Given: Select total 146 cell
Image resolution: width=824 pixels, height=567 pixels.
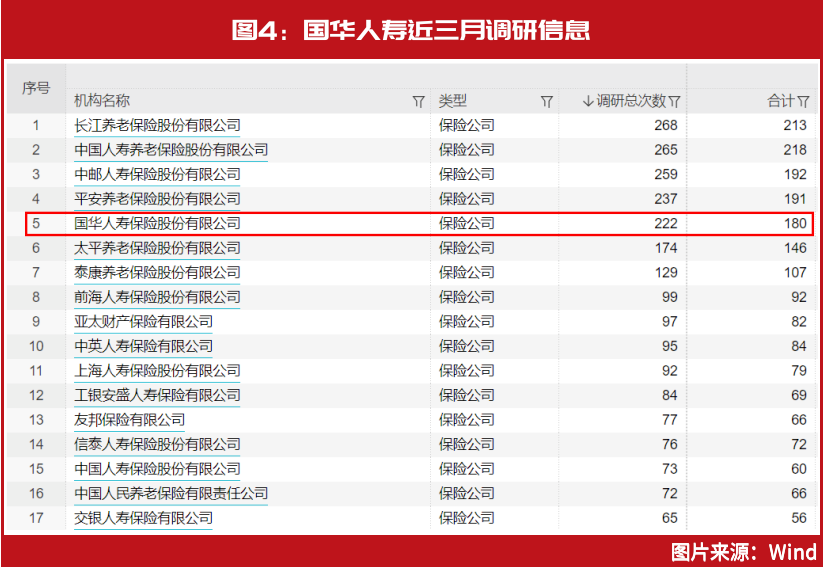Looking at the screenshot, I should tap(795, 248).
